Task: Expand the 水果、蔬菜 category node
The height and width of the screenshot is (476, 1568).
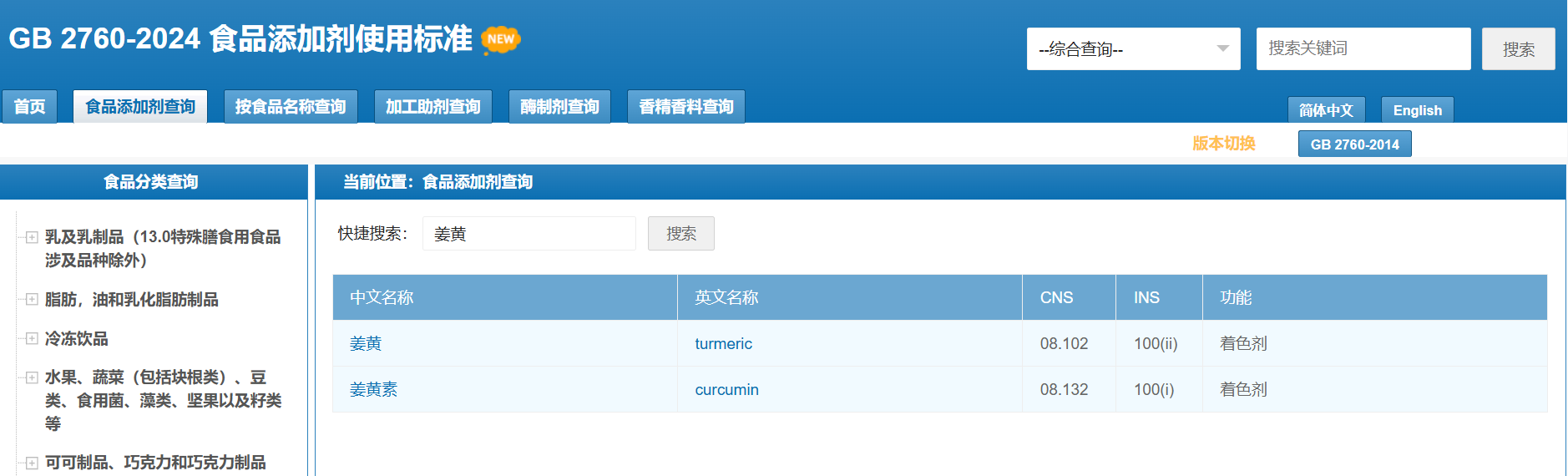Action: tap(32, 377)
